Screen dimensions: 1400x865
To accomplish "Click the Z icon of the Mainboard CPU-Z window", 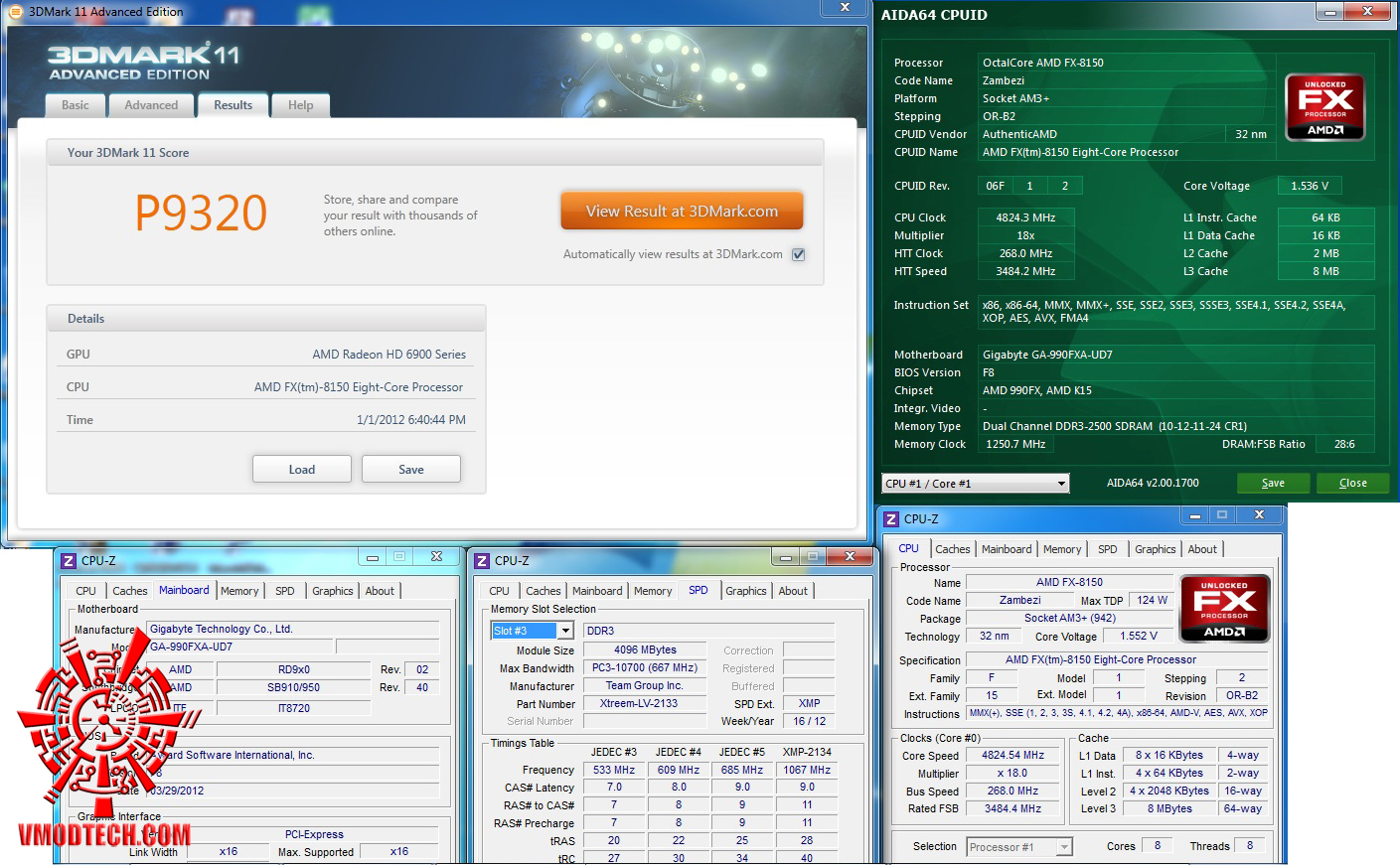I will pos(69,561).
